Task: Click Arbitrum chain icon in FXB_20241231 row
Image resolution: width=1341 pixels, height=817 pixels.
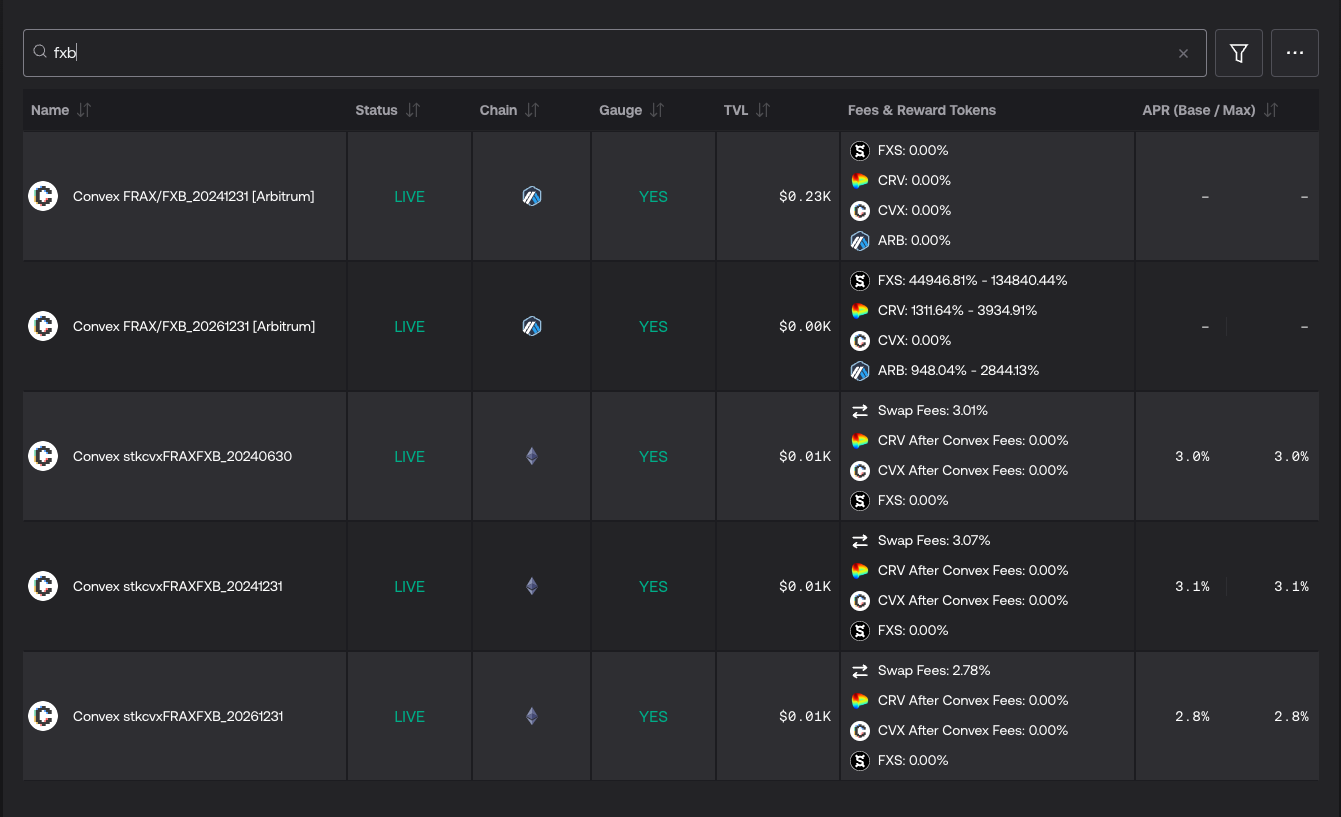Action: [x=532, y=197]
